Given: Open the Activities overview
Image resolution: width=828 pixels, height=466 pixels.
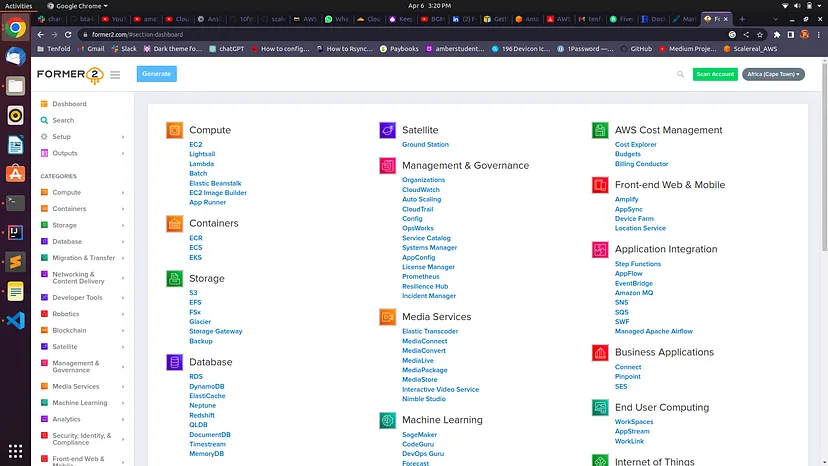Looking at the screenshot, I should point(18,6).
